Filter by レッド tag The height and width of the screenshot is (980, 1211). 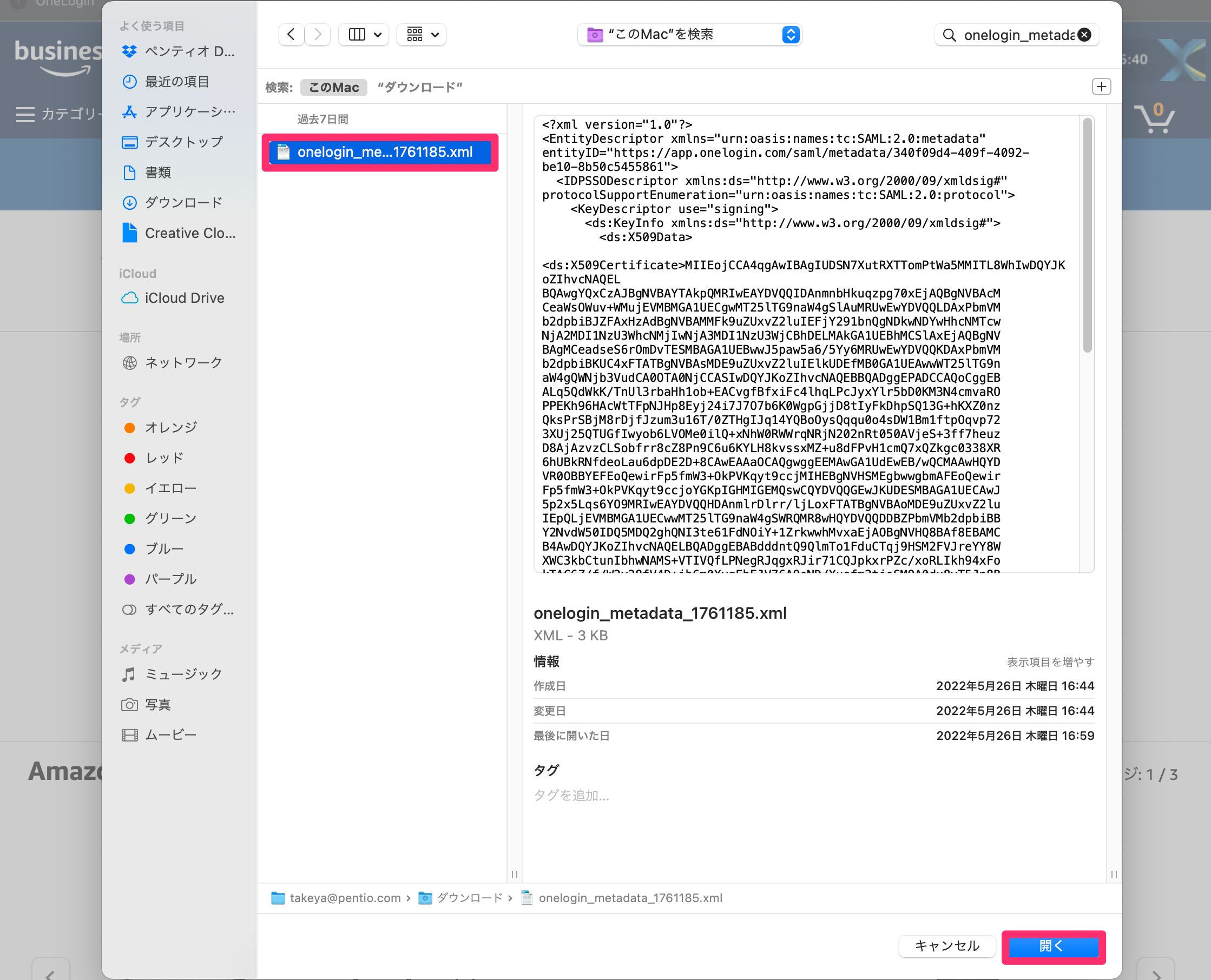(x=154, y=458)
